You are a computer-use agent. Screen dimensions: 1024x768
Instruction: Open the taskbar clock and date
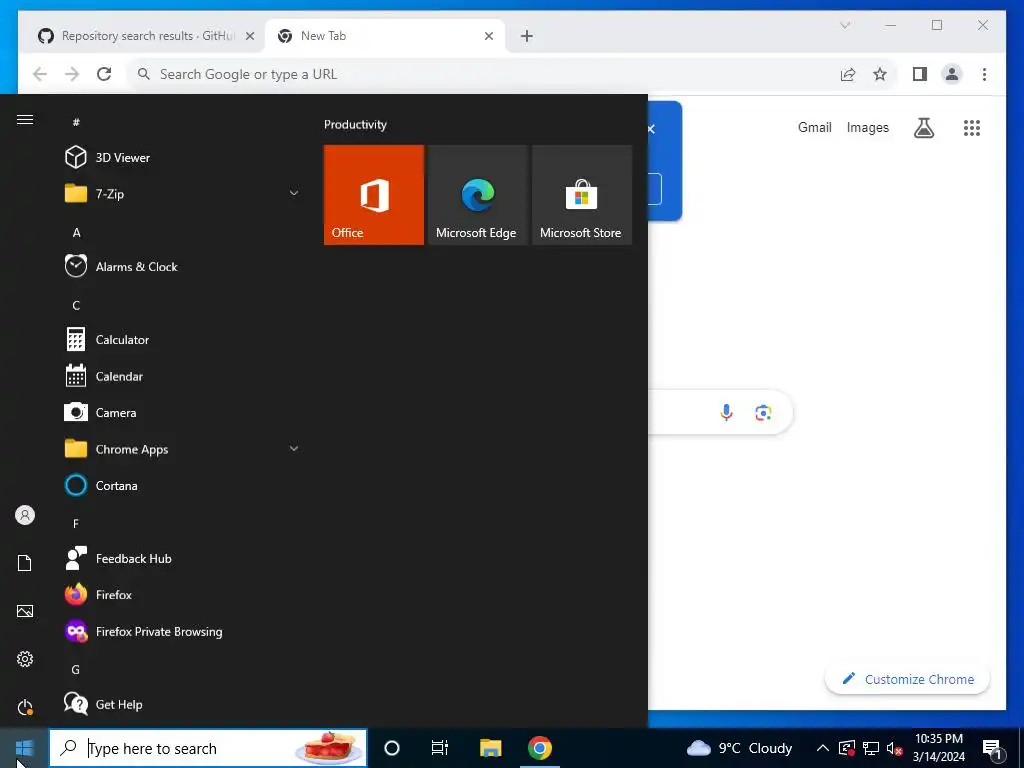pos(938,748)
